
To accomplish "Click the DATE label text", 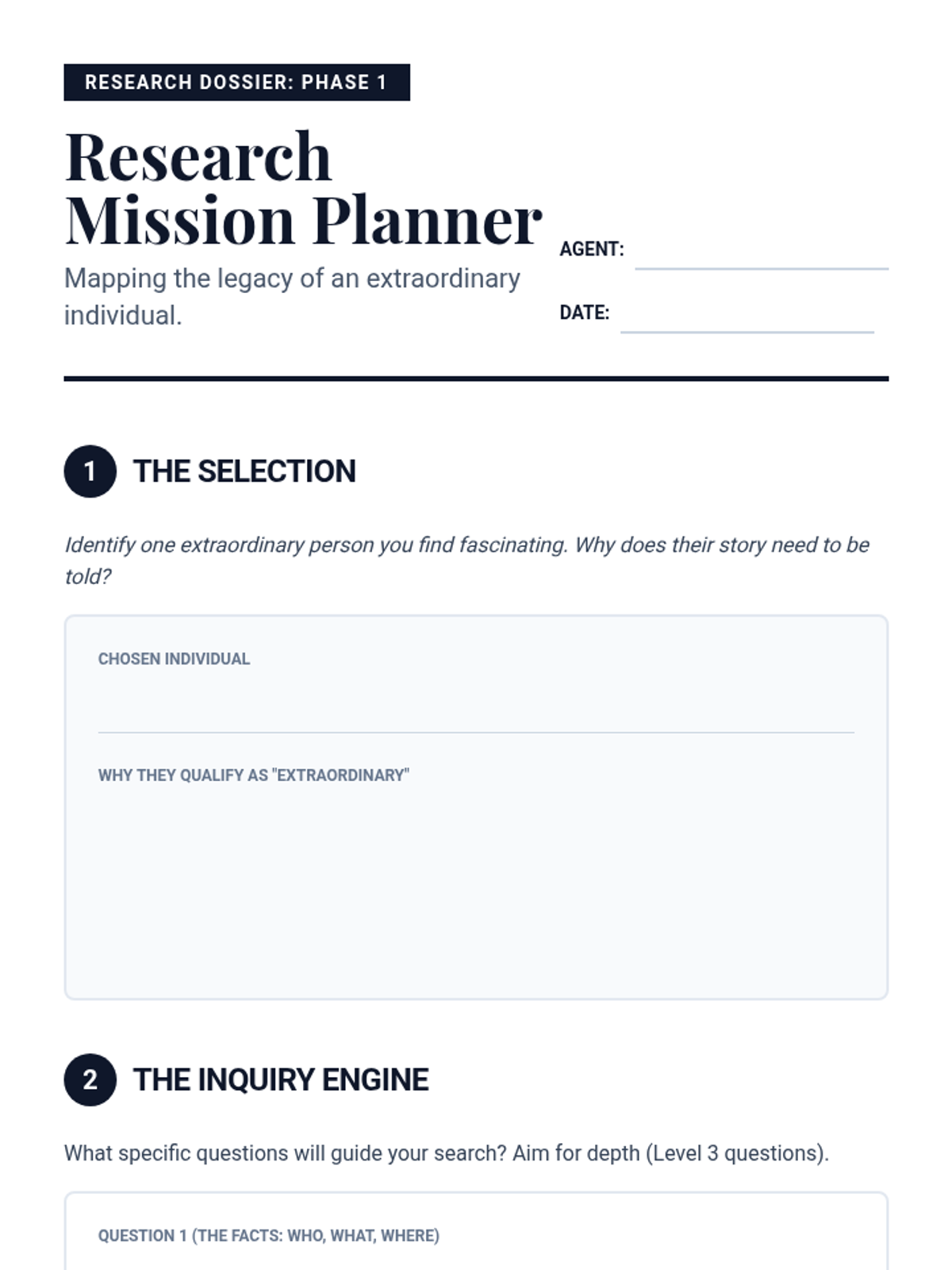I will coord(585,313).
